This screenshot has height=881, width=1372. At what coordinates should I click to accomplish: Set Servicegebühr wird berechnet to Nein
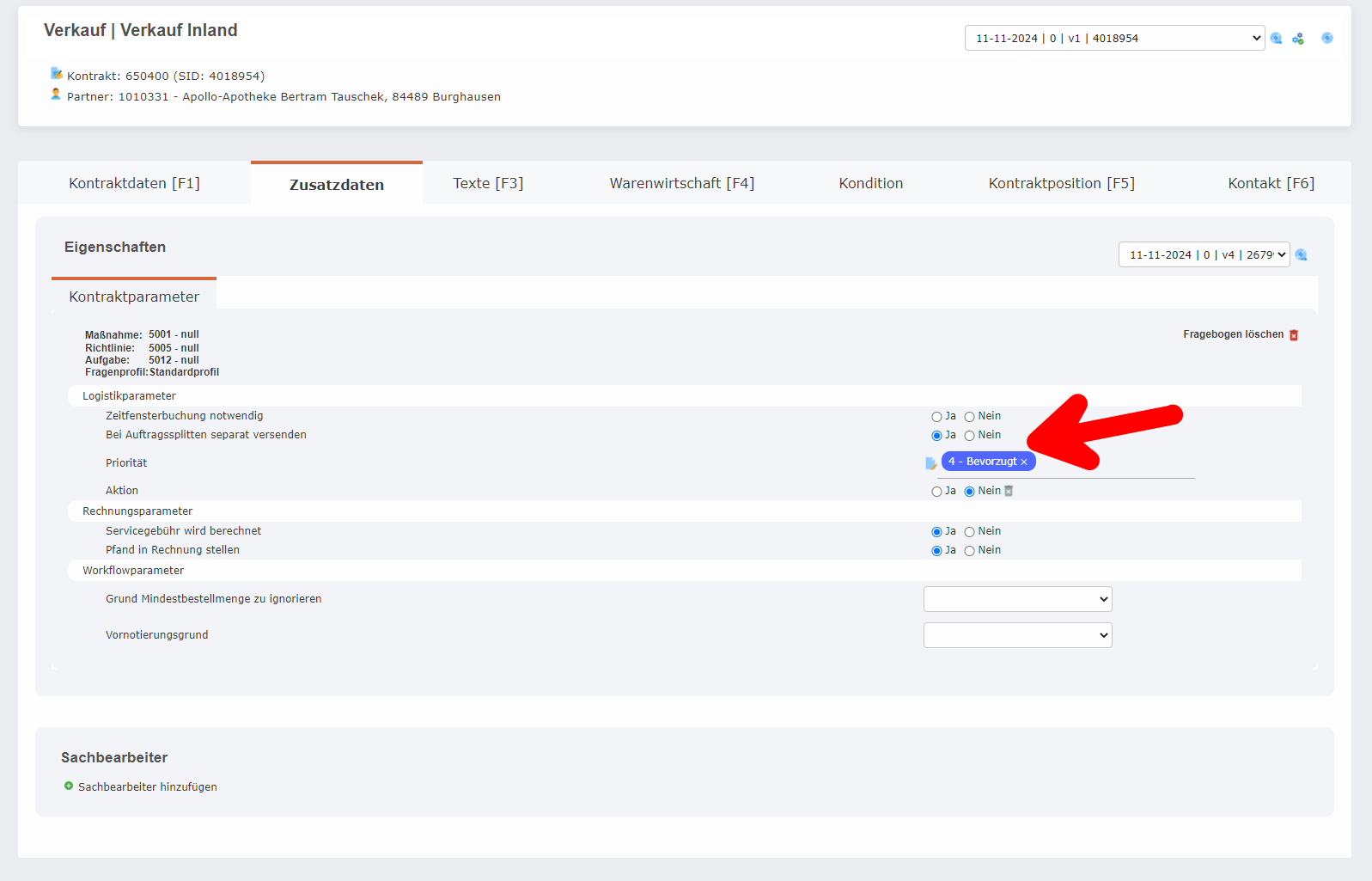(x=969, y=532)
